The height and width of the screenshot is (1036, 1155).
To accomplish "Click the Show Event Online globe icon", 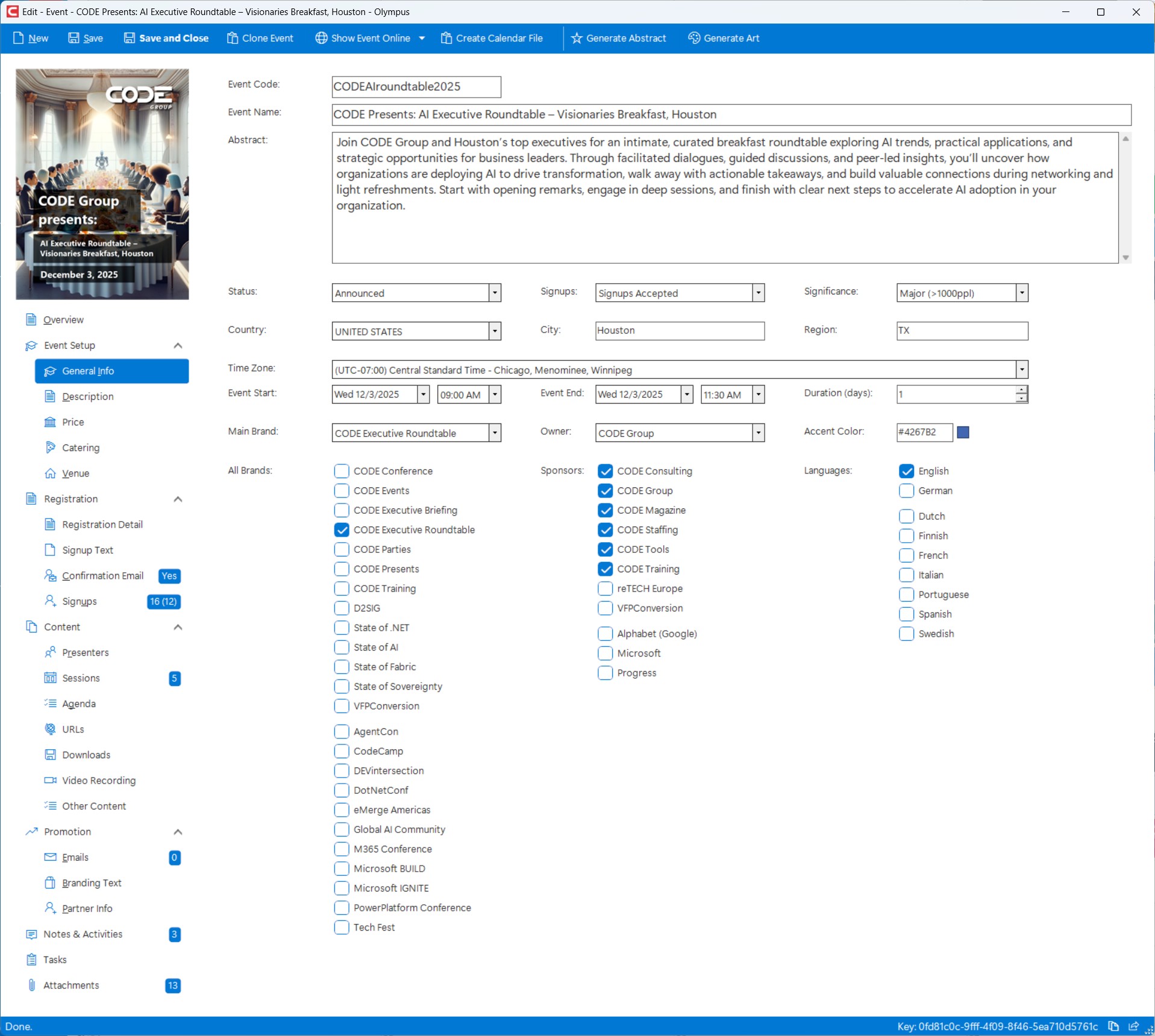I will [321, 38].
